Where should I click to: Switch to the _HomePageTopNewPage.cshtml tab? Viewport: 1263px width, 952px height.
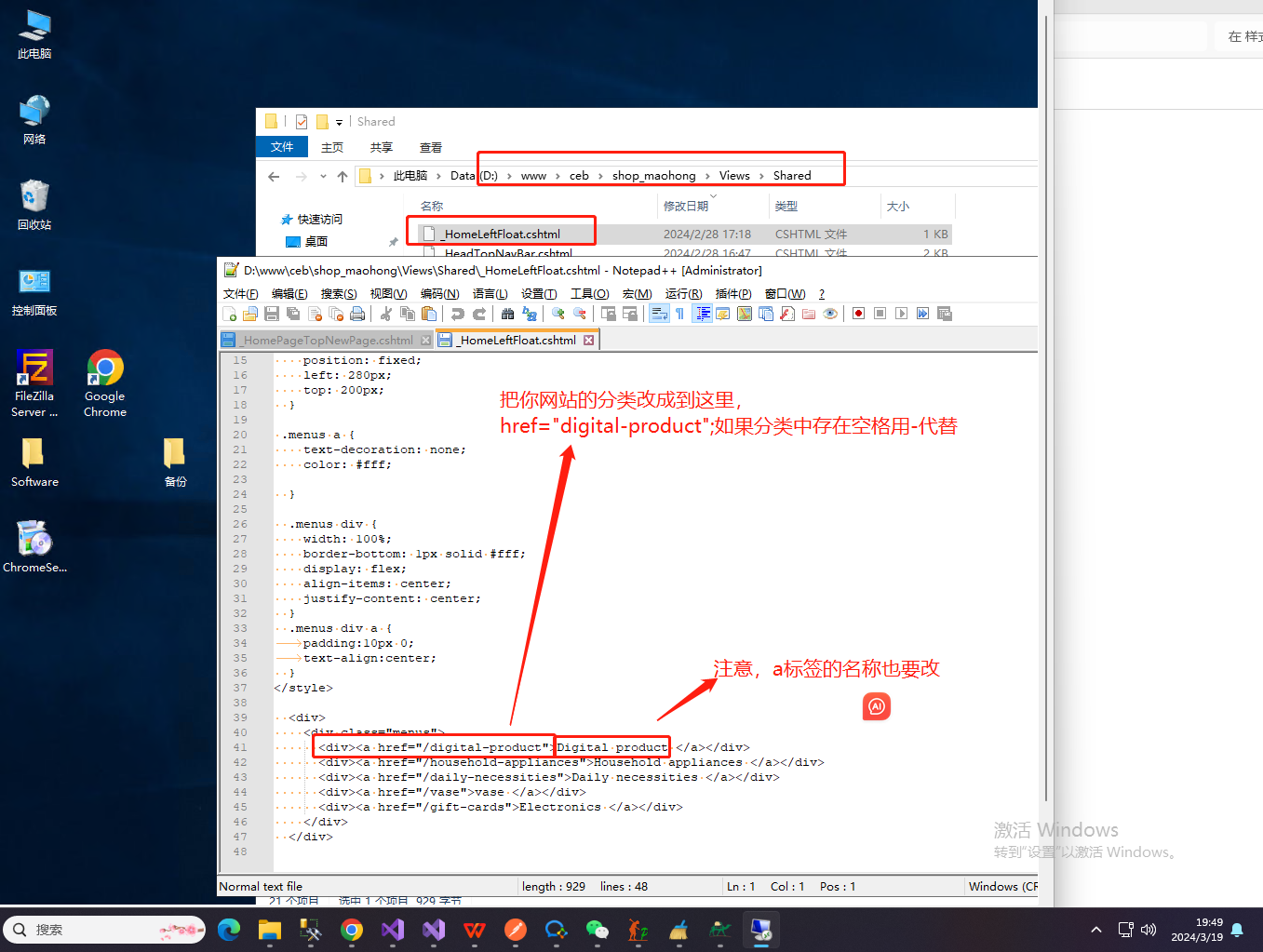[328, 341]
